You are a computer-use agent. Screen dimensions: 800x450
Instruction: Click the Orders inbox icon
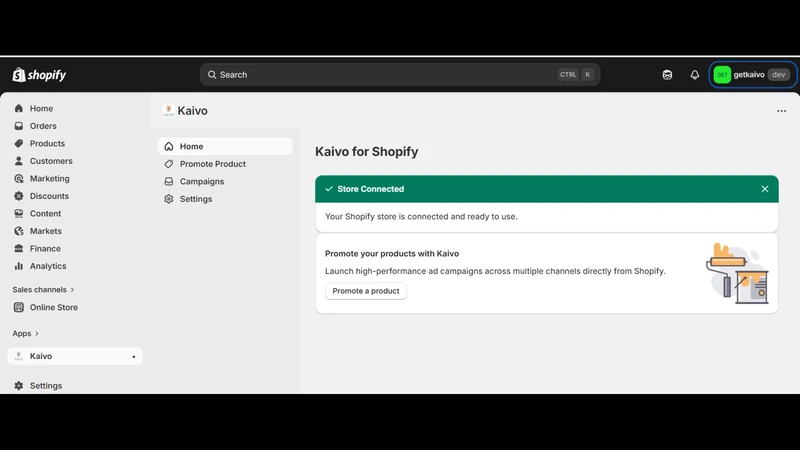[19, 126]
